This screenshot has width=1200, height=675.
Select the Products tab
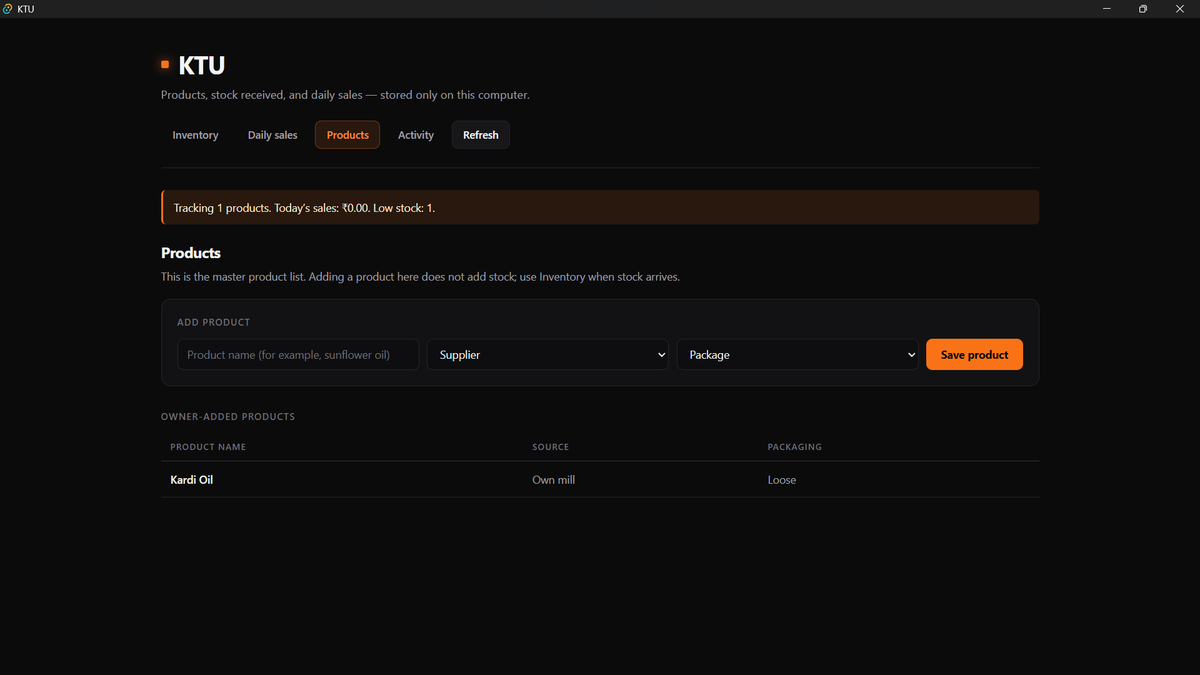coord(347,135)
